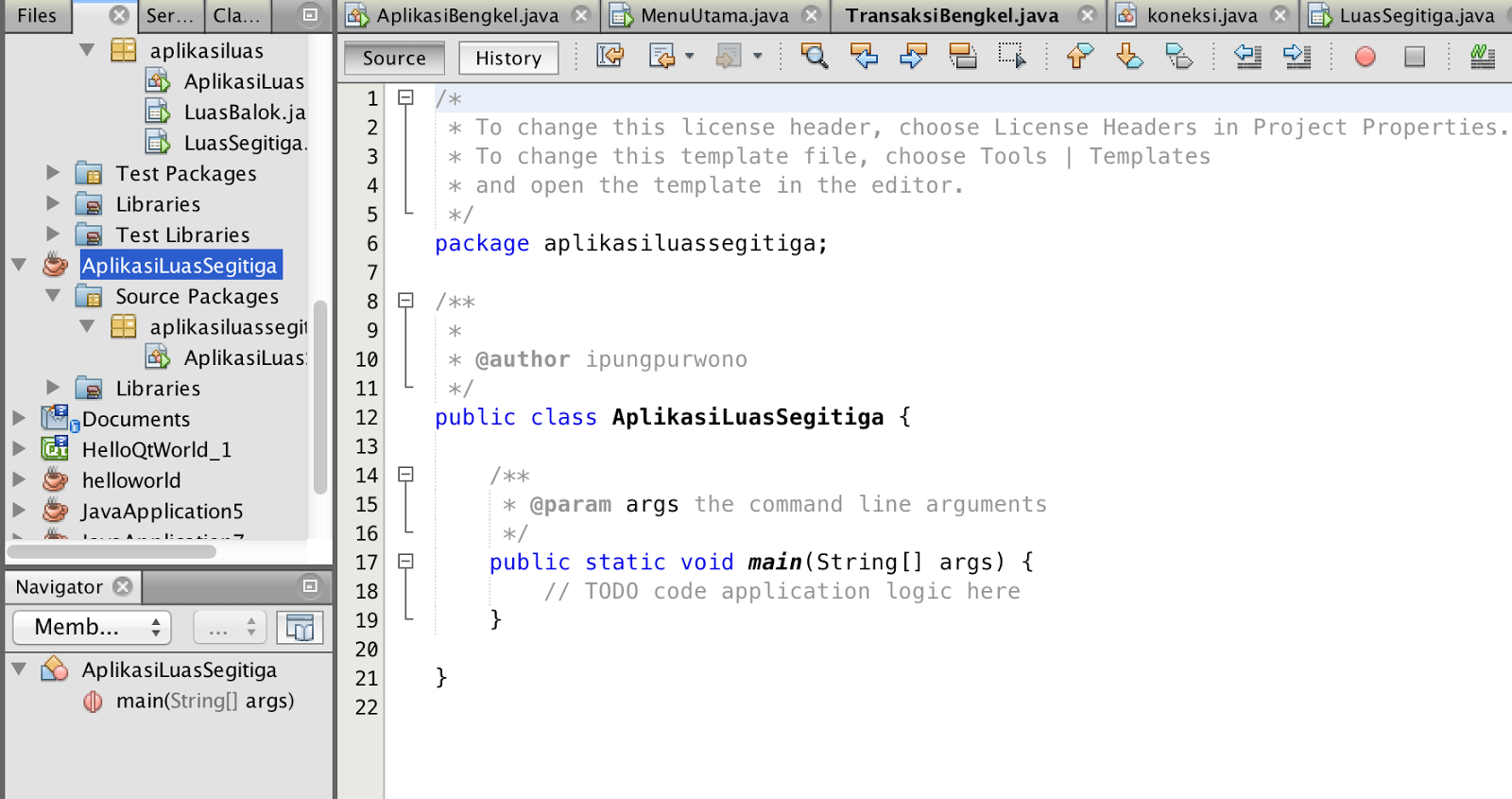Screen dimensions: 1512x799
Task: Click the Projects horizontal scrollbar
Action: (112, 550)
